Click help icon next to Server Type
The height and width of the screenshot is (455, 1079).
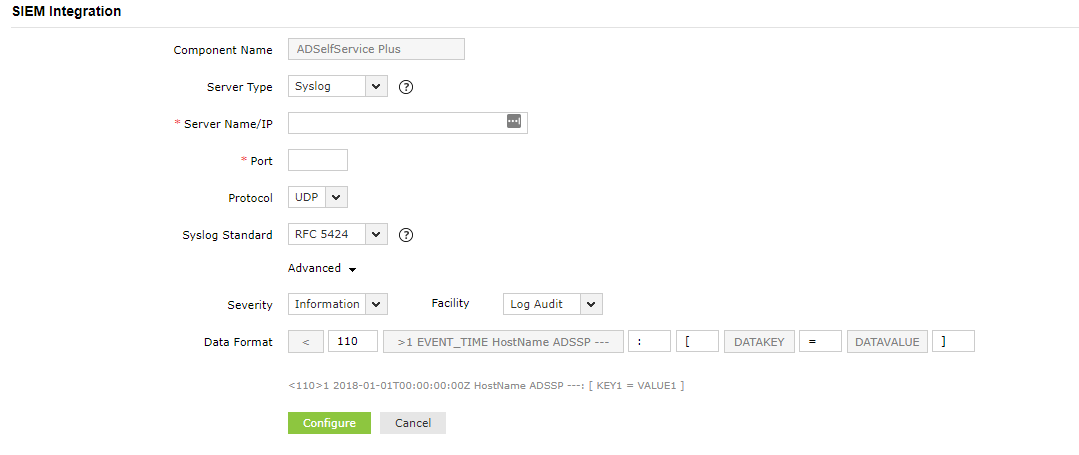[406, 87]
